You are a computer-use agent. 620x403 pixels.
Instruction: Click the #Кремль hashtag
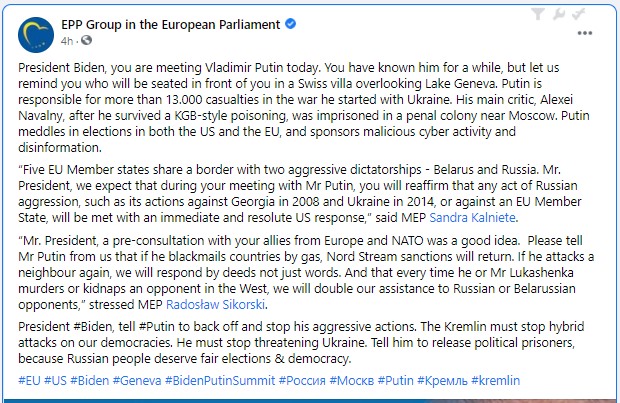tap(442, 380)
